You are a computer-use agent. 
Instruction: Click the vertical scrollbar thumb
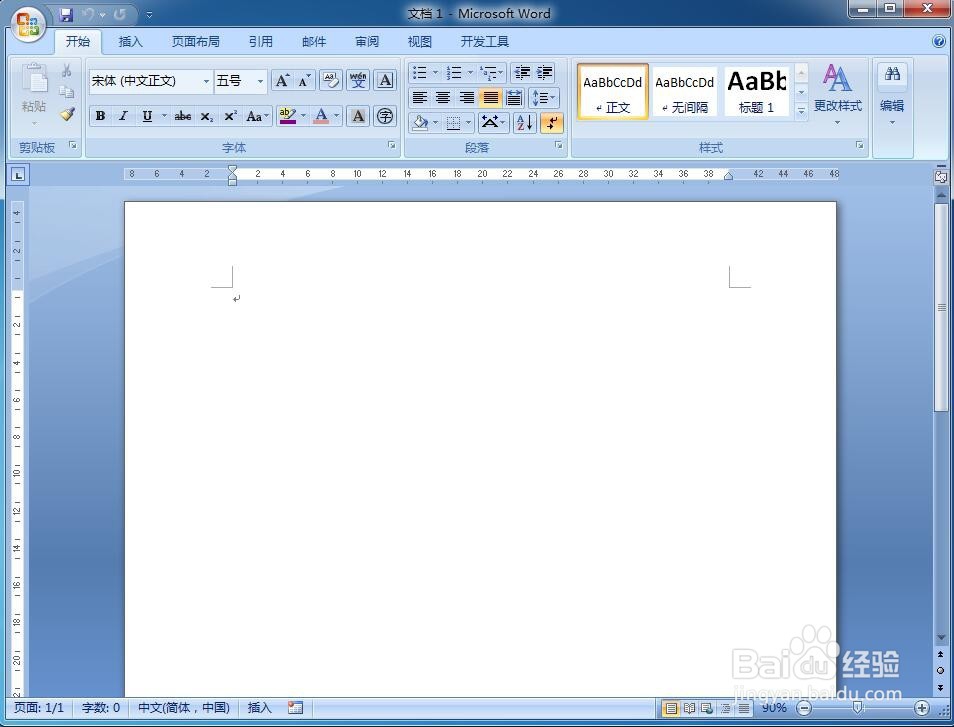click(x=941, y=308)
